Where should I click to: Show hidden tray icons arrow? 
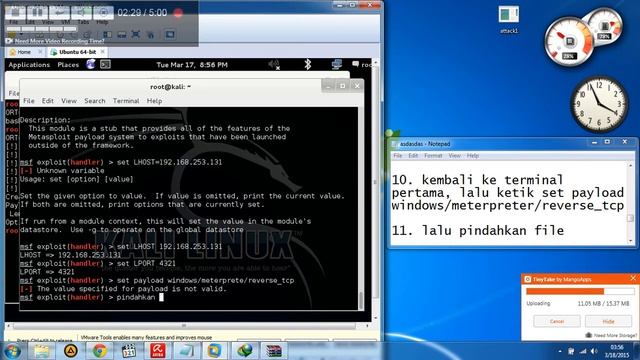[x=560, y=351]
